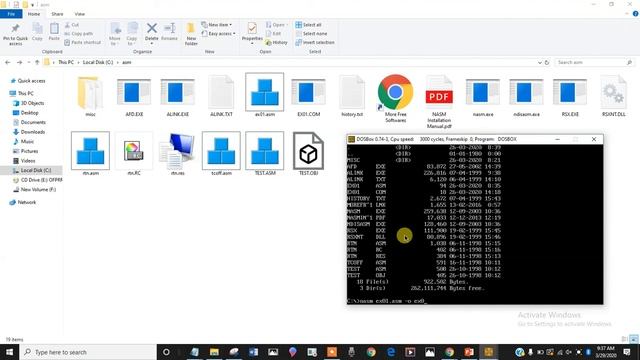Image resolution: width=640 pixels, height=360 pixels.
Task: Open the Move to dropdown
Action: coord(115,34)
